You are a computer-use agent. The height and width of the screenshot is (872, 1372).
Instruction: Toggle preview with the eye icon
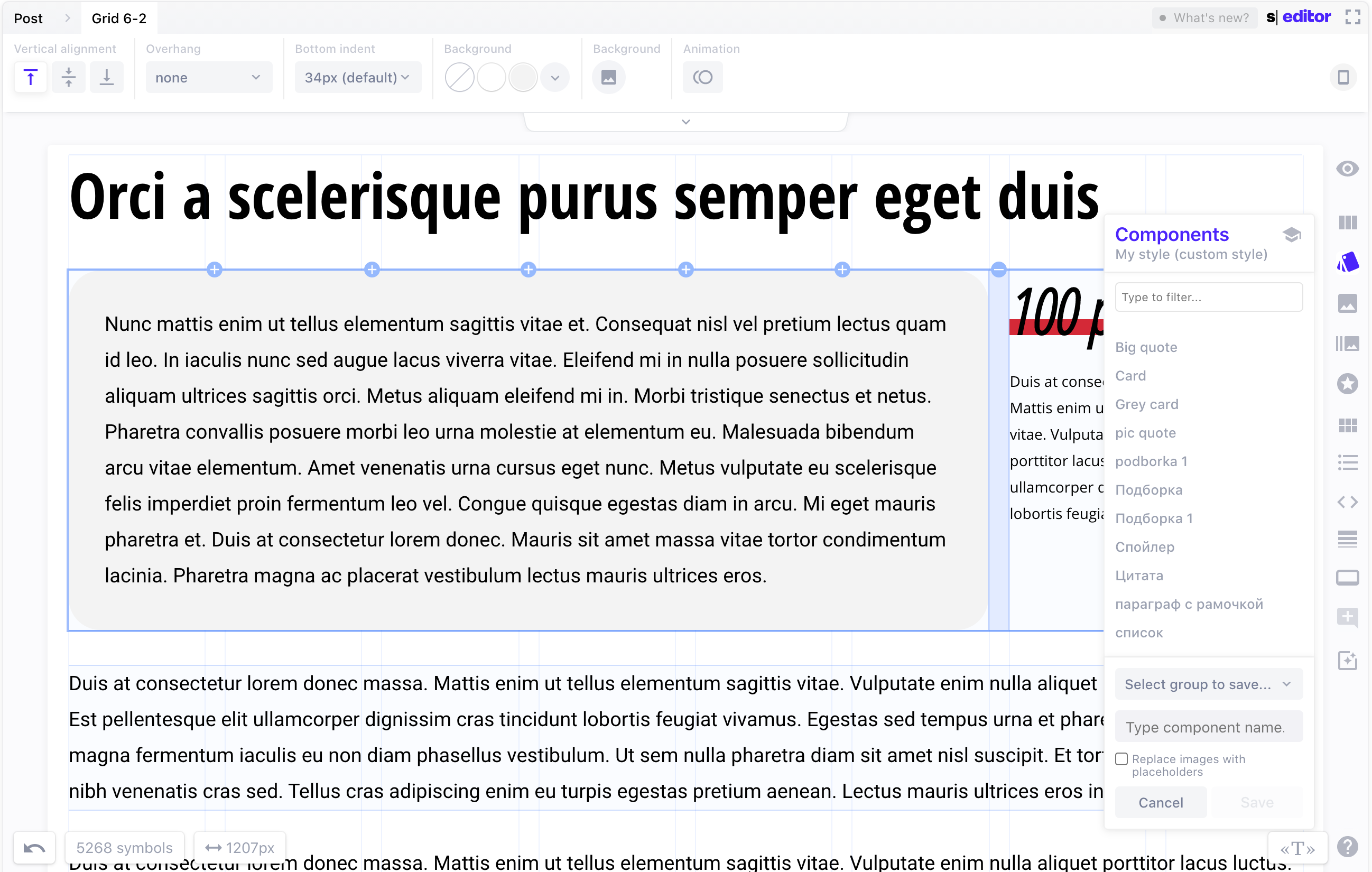point(1348,169)
